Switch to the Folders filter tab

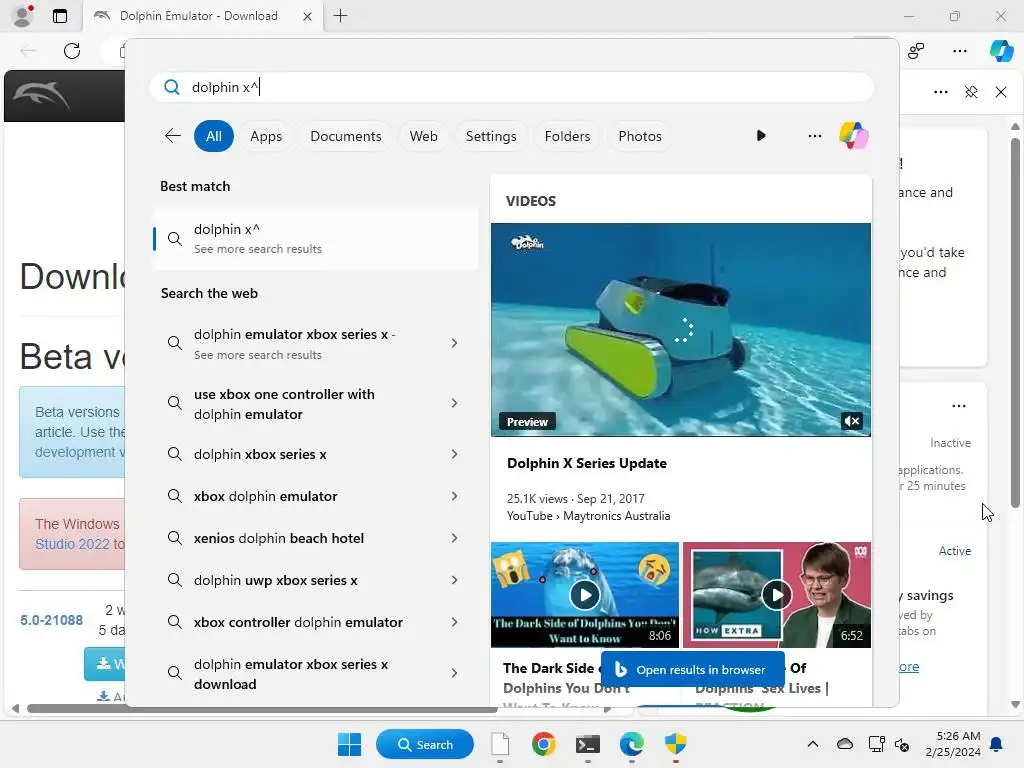point(567,136)
